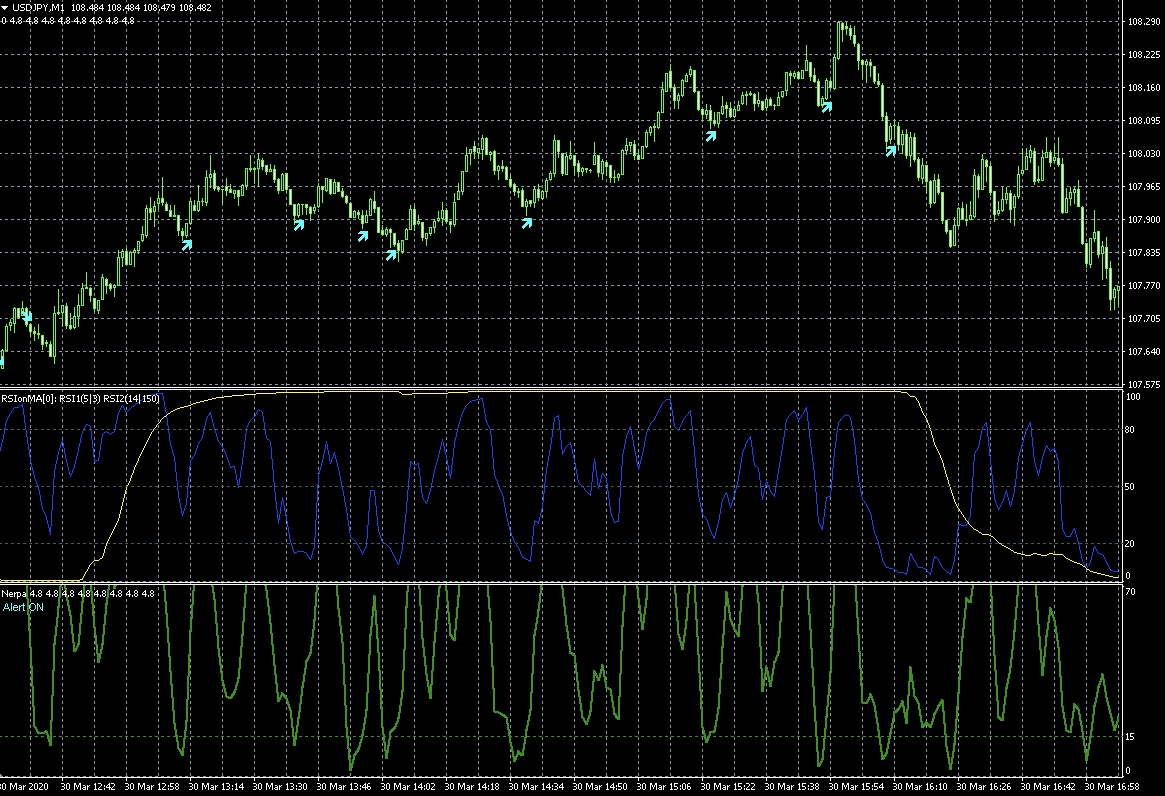Click the 107.900 price axis label

click(x=1143, y=219)
